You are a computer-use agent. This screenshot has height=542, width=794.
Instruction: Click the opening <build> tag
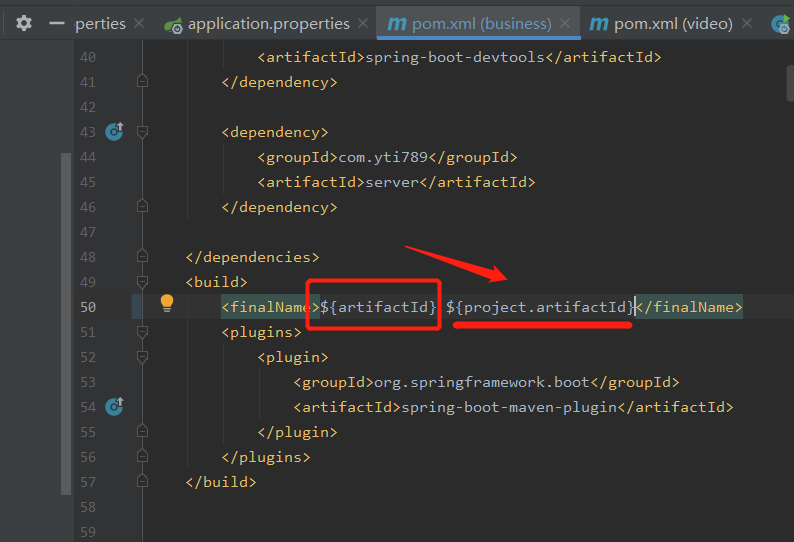[x=216, y=282]
